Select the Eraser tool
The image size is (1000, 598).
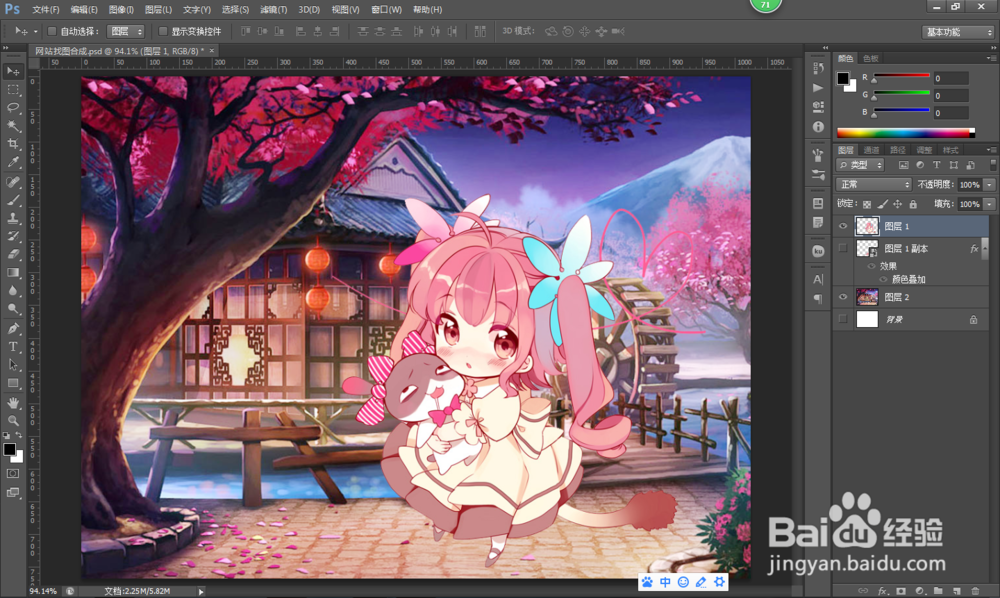pos(13,254)
